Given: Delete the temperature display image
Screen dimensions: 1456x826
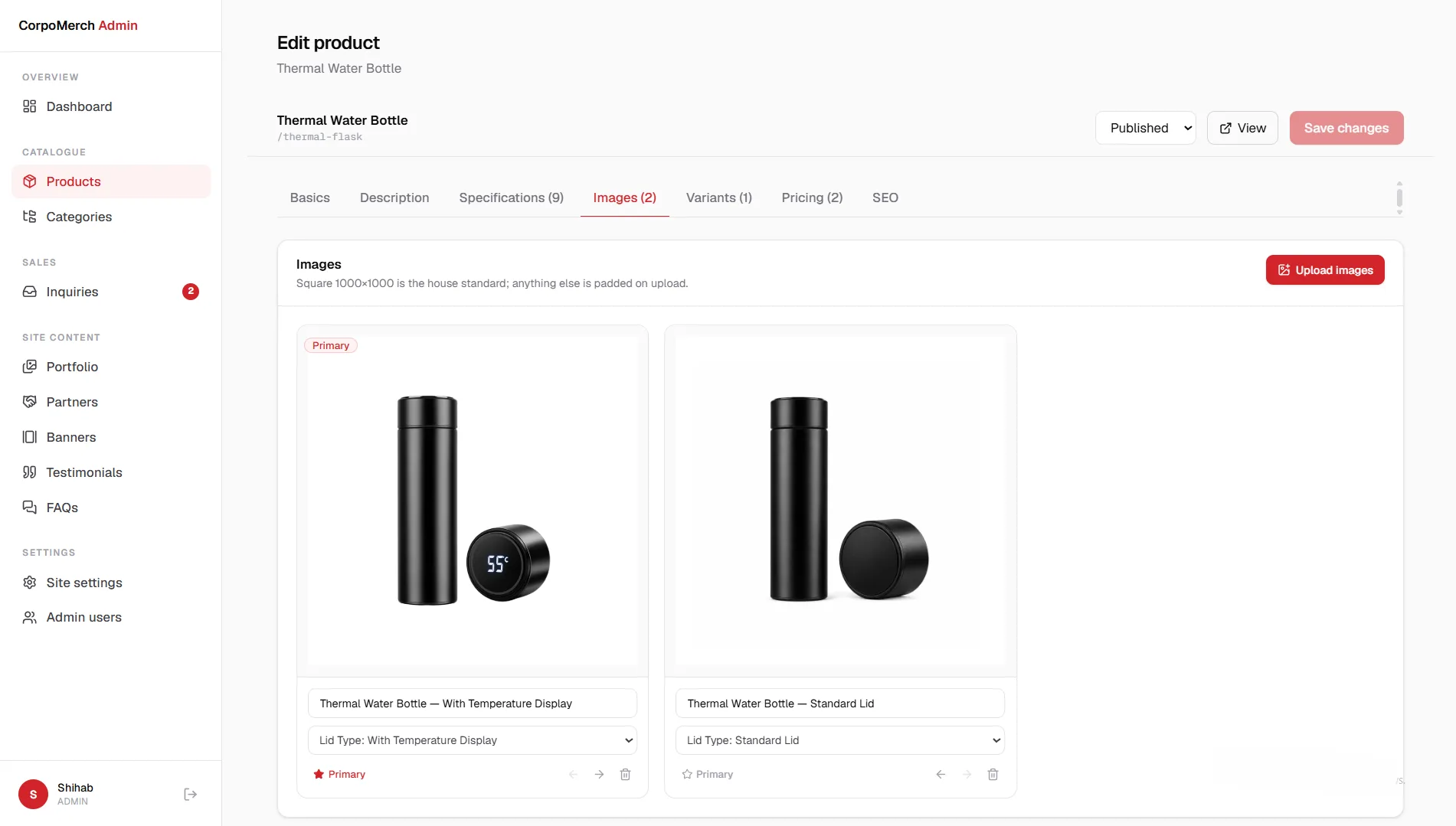Looking at the screenshot, I should coord(625,775).
